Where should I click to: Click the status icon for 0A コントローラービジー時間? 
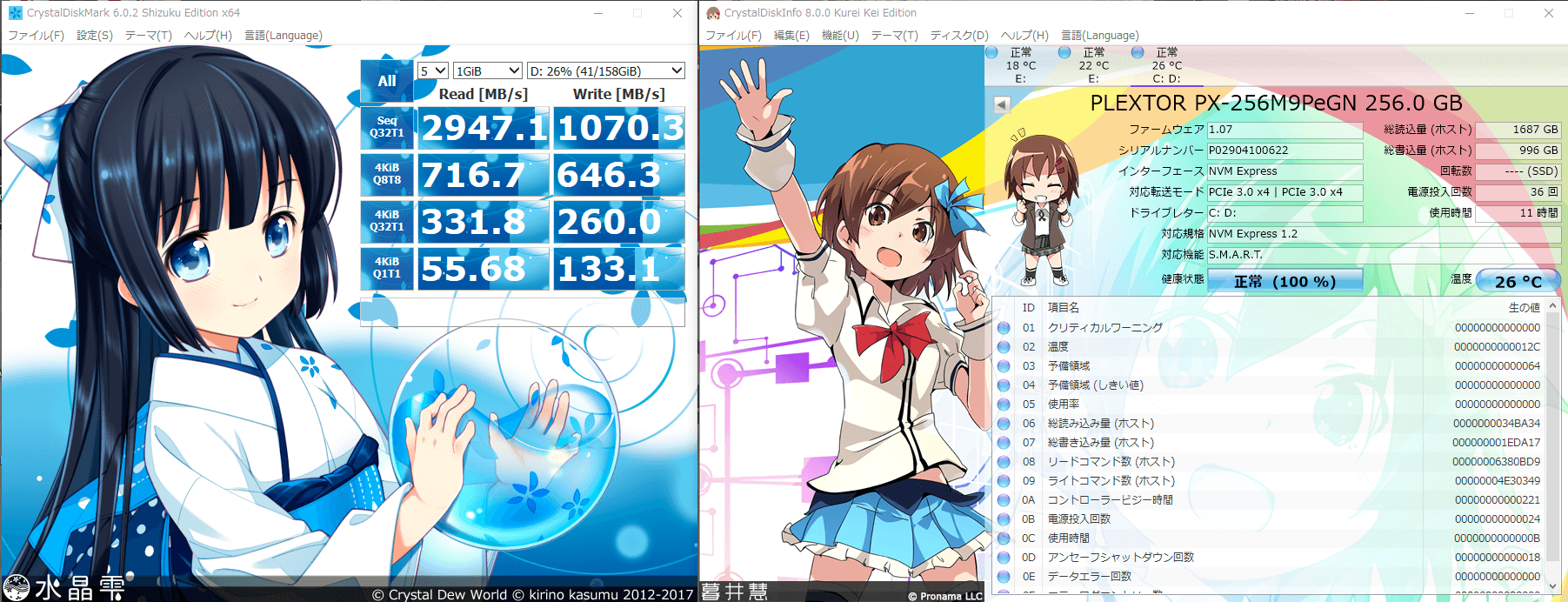tap(1004, 500)
